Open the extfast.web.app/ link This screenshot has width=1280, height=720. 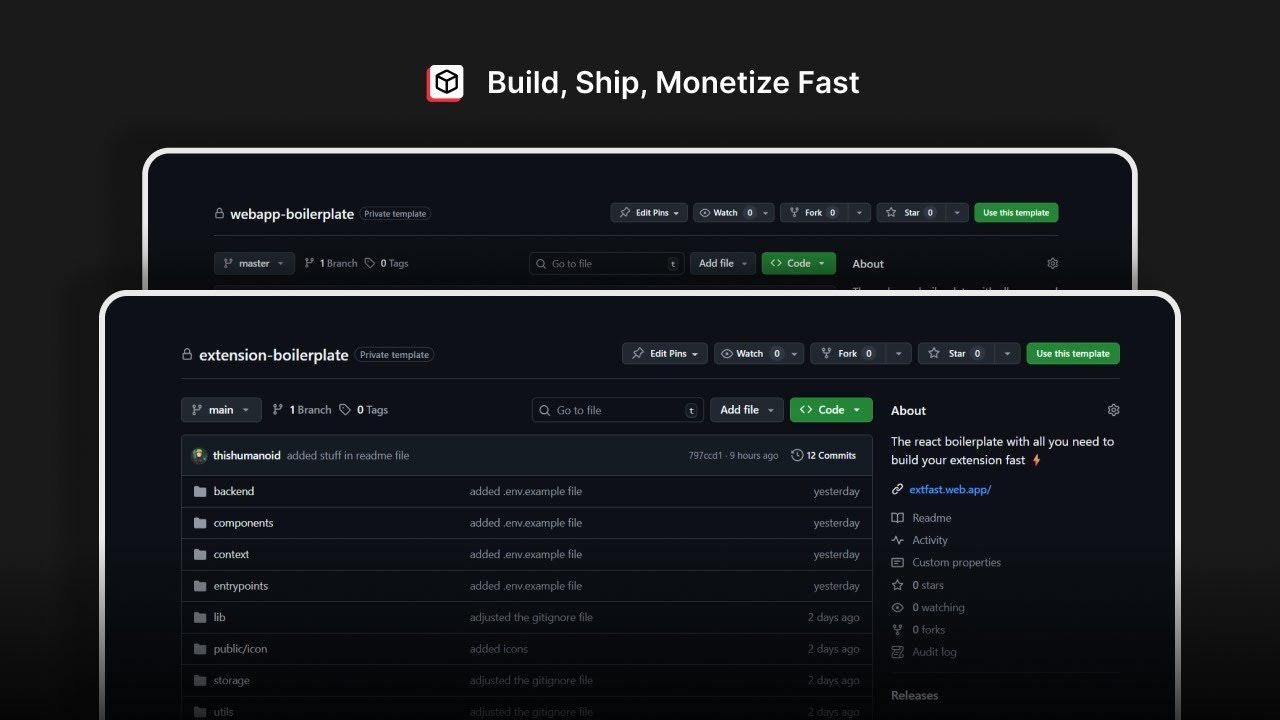(950, 490)
